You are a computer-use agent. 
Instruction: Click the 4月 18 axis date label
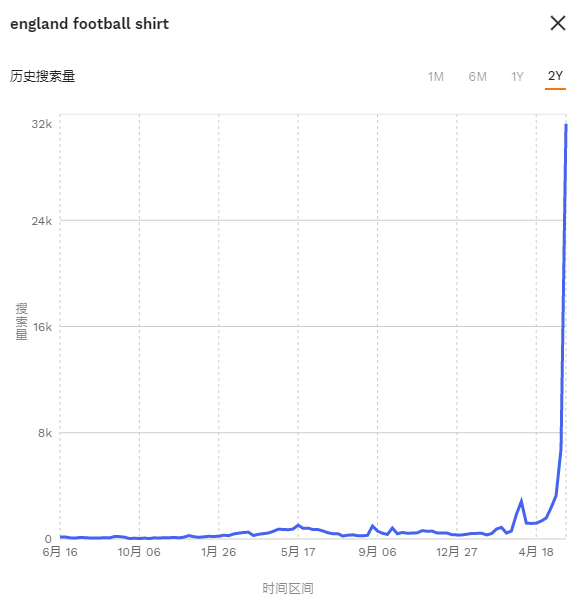[x=536, y=552]
